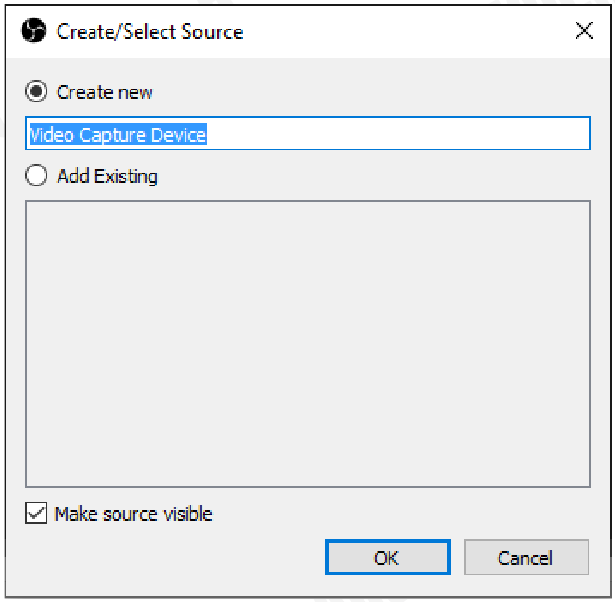Viewport: 615px width, 602px height.
Task: Choose the Add Existing radio button
Action: coord(36,175)
